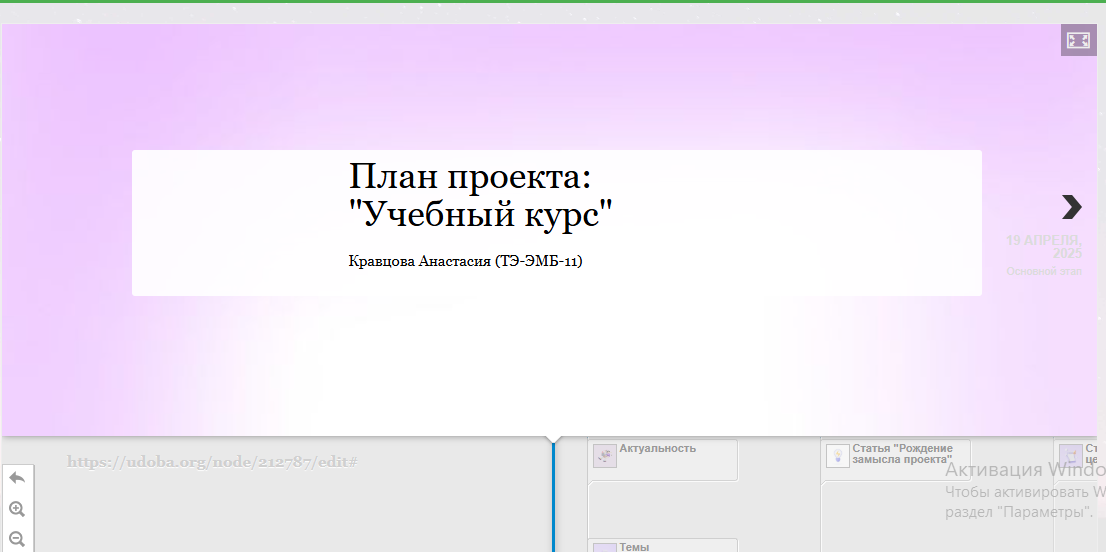Click the lightbulb thumbnail of Статья event
Screen dimensions: 1106x552
(x=838, y=455)
